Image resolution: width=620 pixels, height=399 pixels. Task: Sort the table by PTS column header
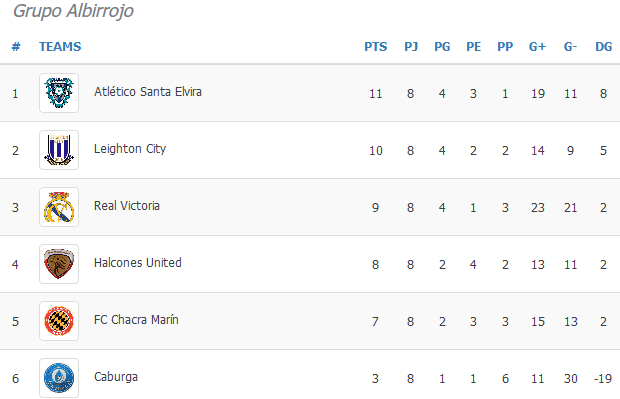(x=376, y=47)
